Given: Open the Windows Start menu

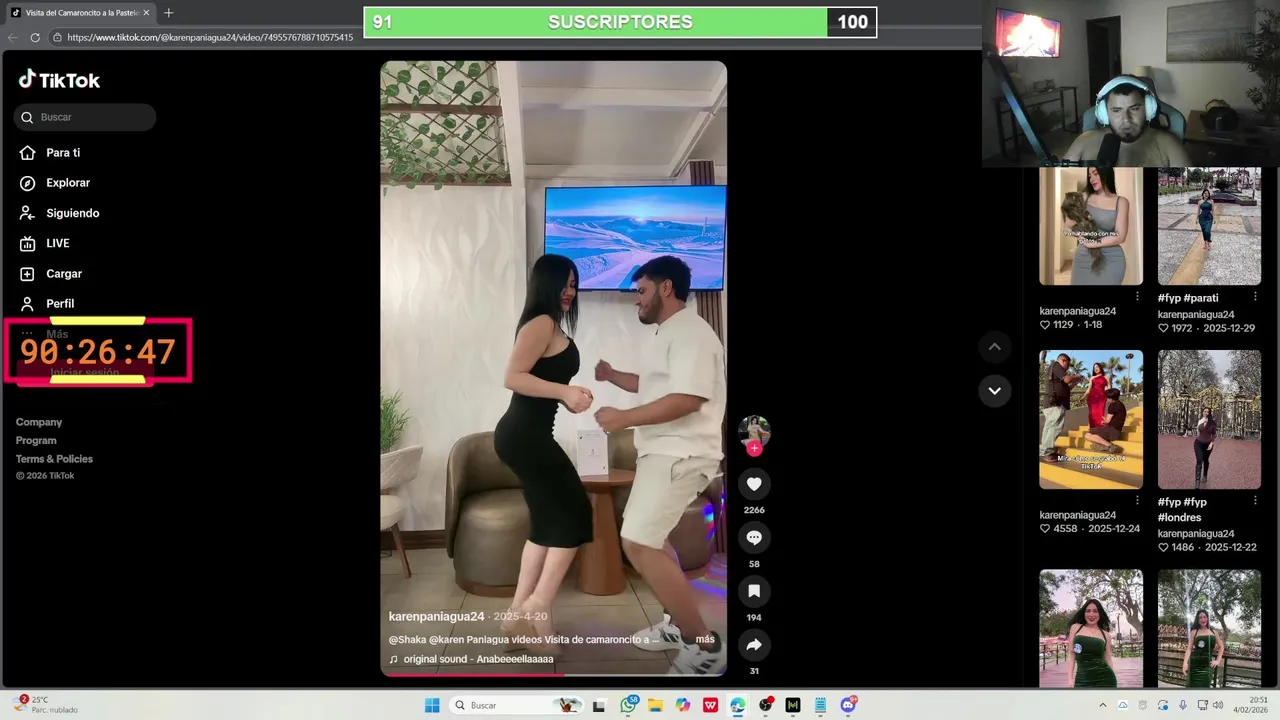Looking at the screenshot, I should [x=432, y=705].
